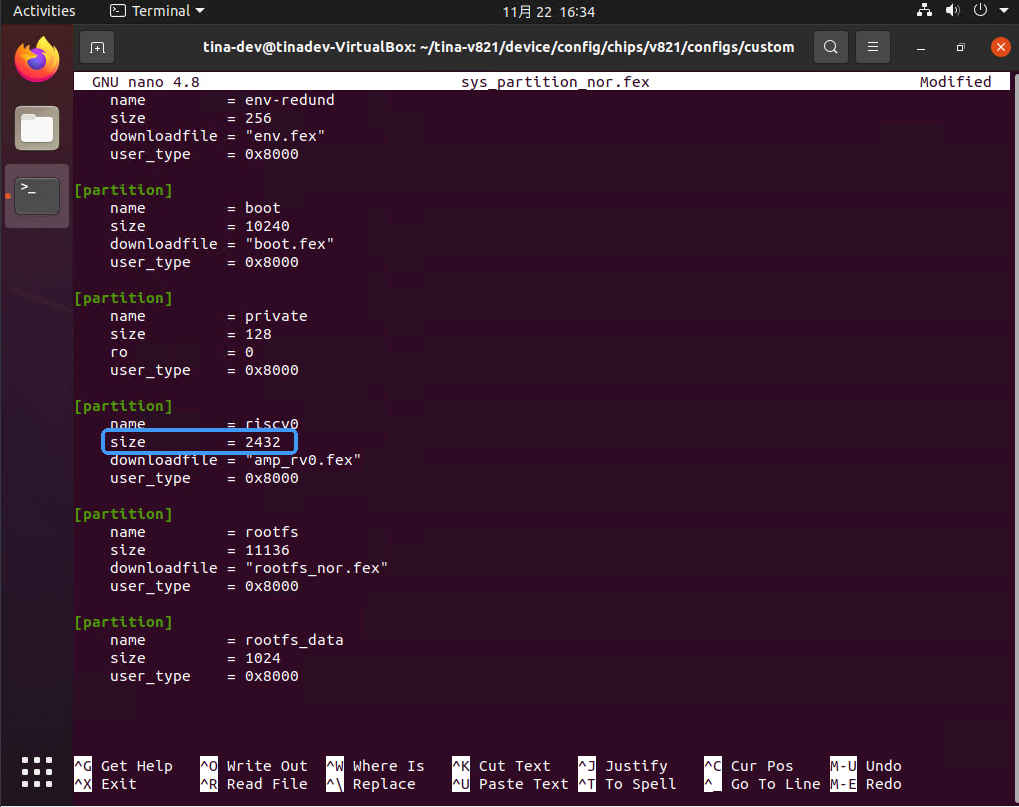1019x807 pixels.
Task: Click the Paste Text shortcut
Action: click(511, 784)
